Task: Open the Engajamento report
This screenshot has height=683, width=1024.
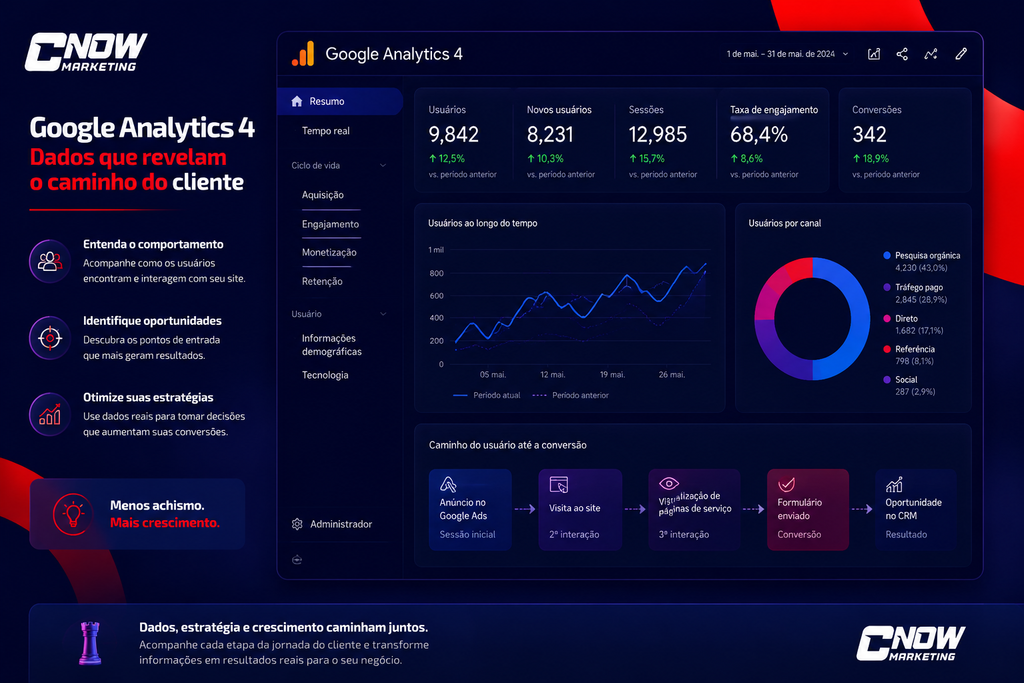Action: click(x=330, y=225)
